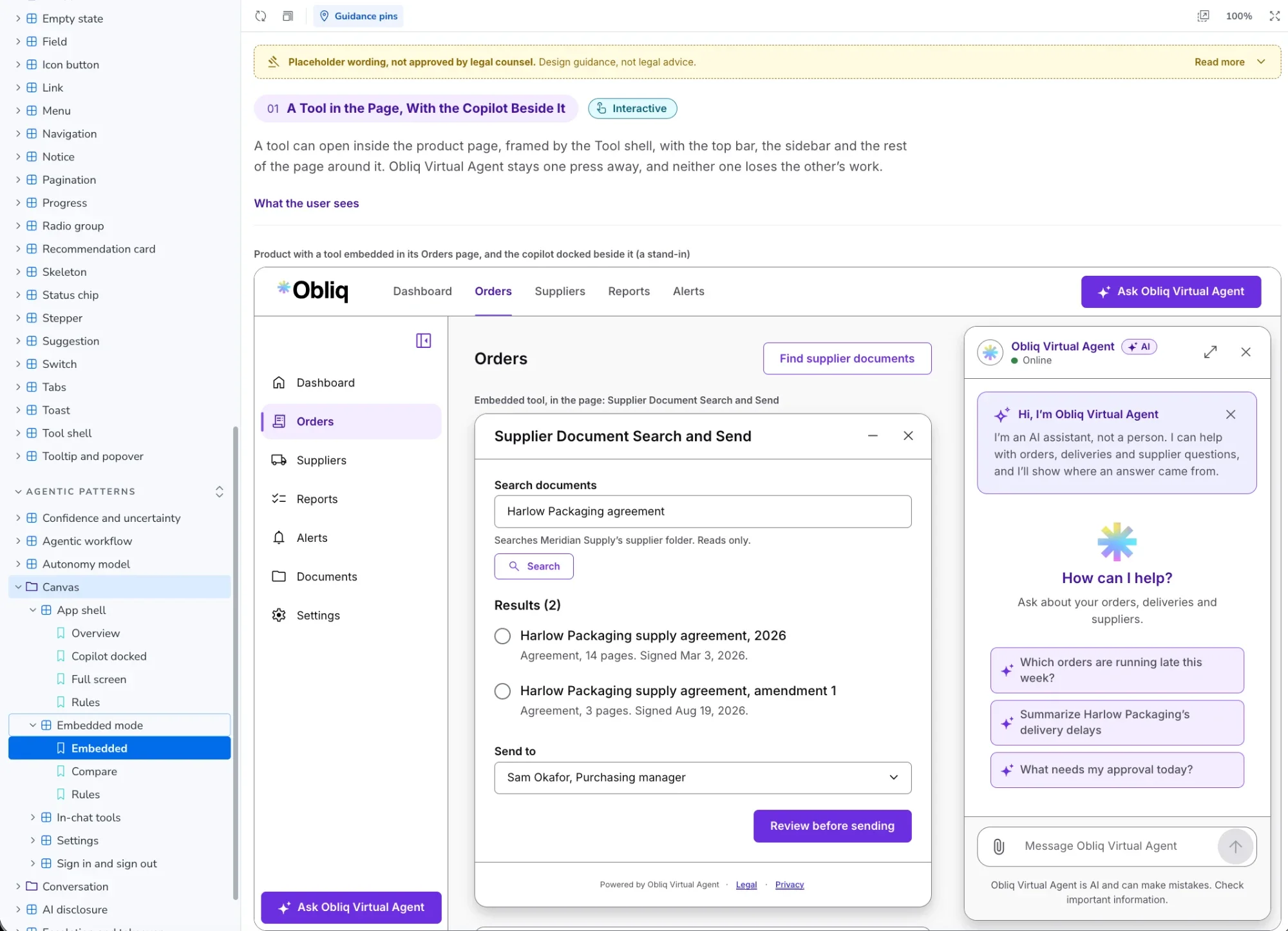Viewport: 1288px width, 931px height.
Task: Expand the In-chat tools tree node
Action: coord(33,818)
